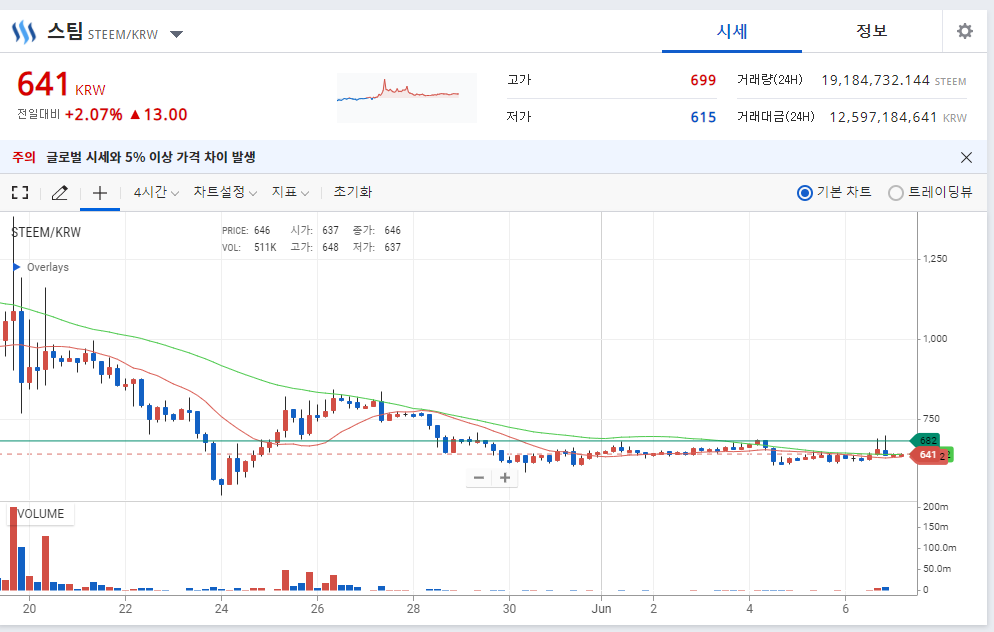
Task: Zoom in the chart with plus button
Action: pos(505,477)
